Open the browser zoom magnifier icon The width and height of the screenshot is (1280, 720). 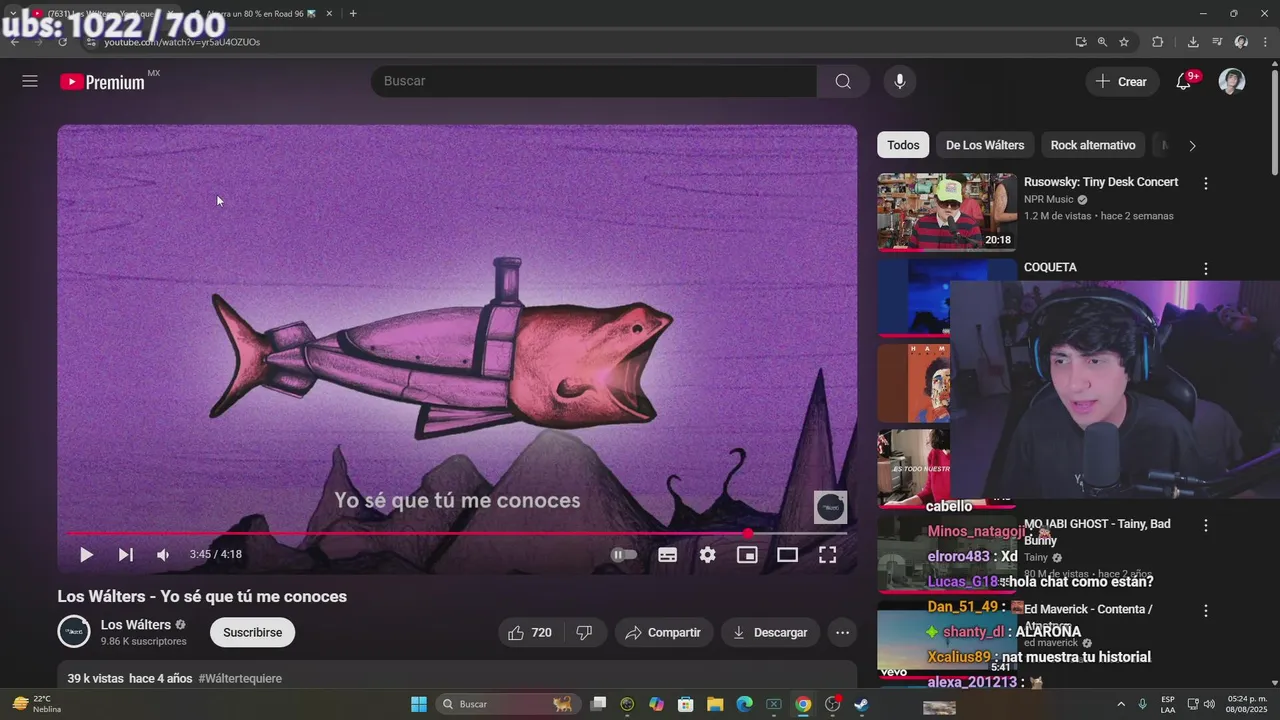click(1102, 42)
